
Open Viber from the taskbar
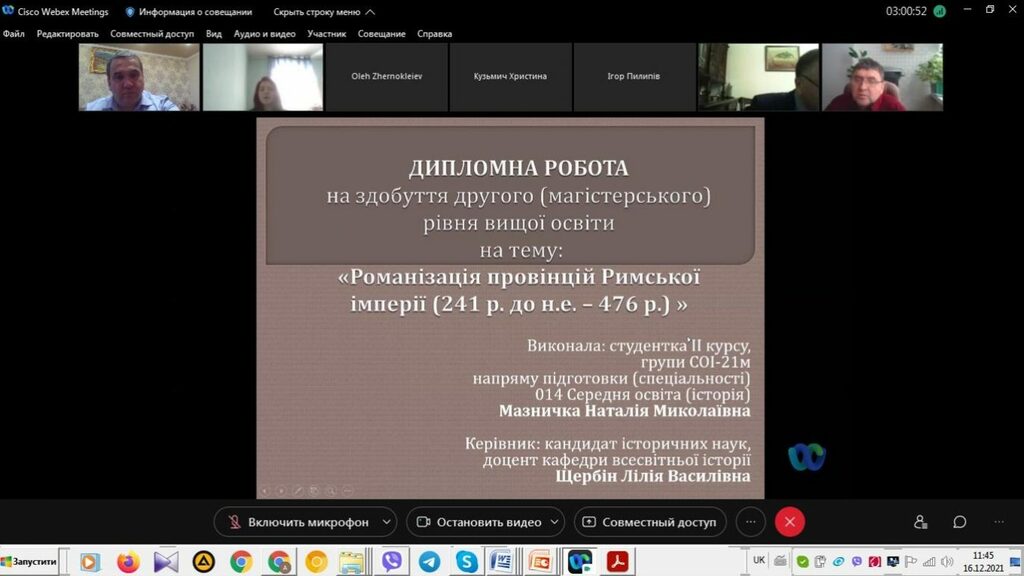(392, 562)
